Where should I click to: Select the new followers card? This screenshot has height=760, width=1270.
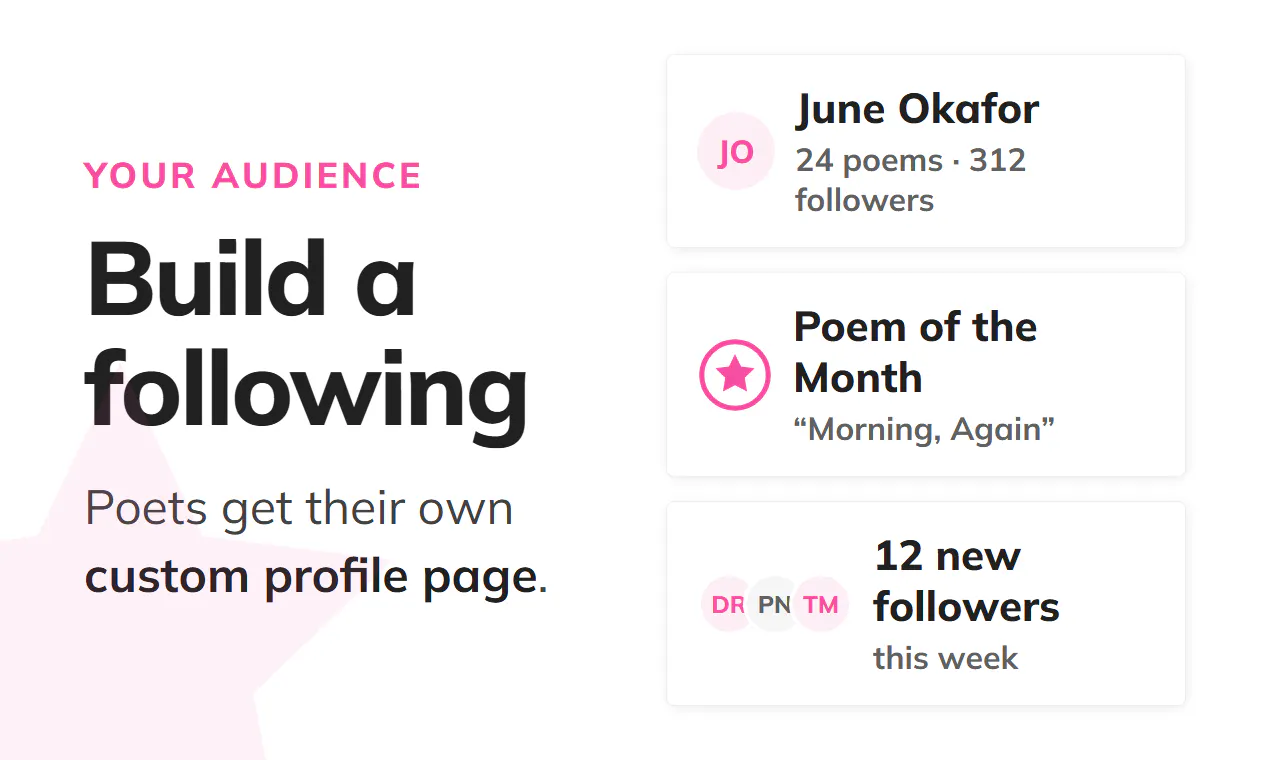pyautogui.click(x=926, y=604)
